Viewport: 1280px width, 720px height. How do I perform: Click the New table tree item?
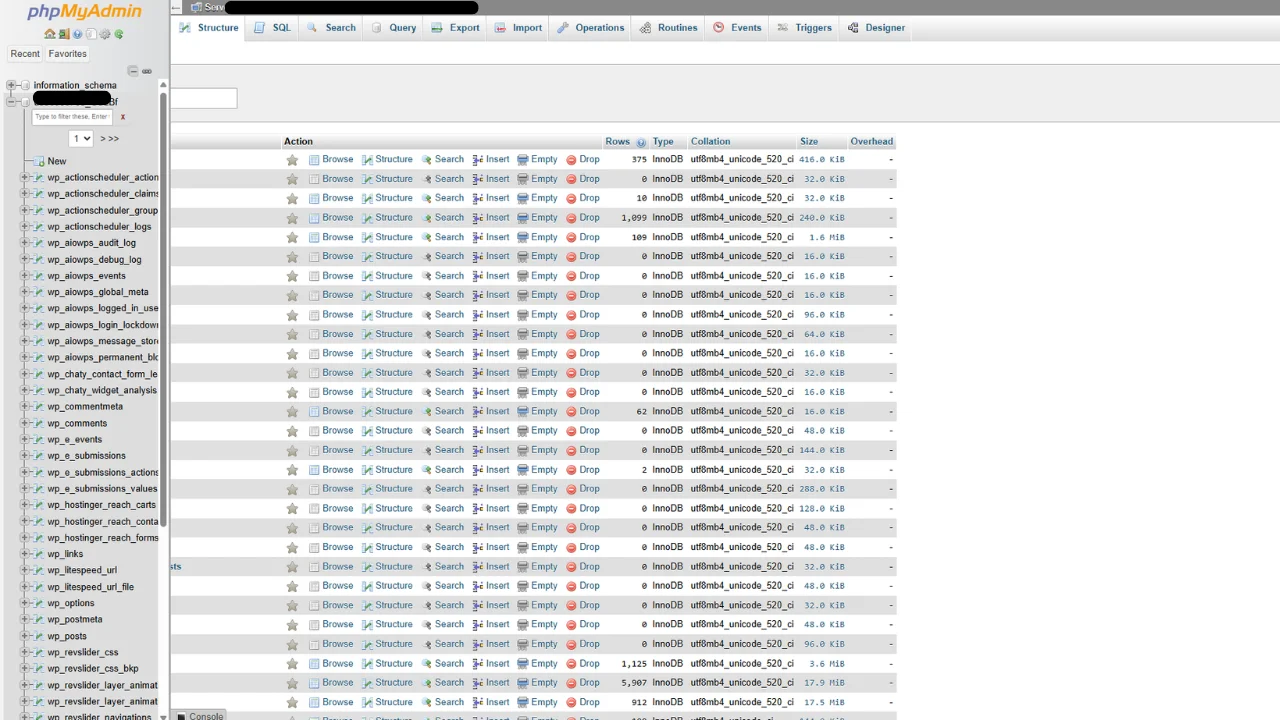click(56, 161)
